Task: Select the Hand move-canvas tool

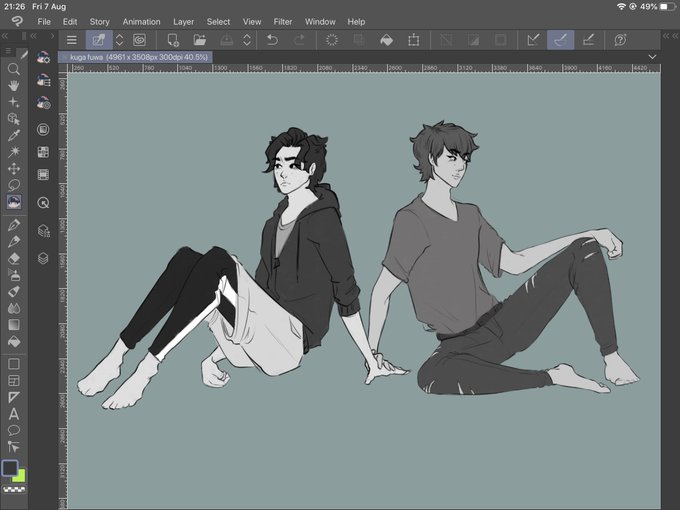Action: (x=14, y=85)
